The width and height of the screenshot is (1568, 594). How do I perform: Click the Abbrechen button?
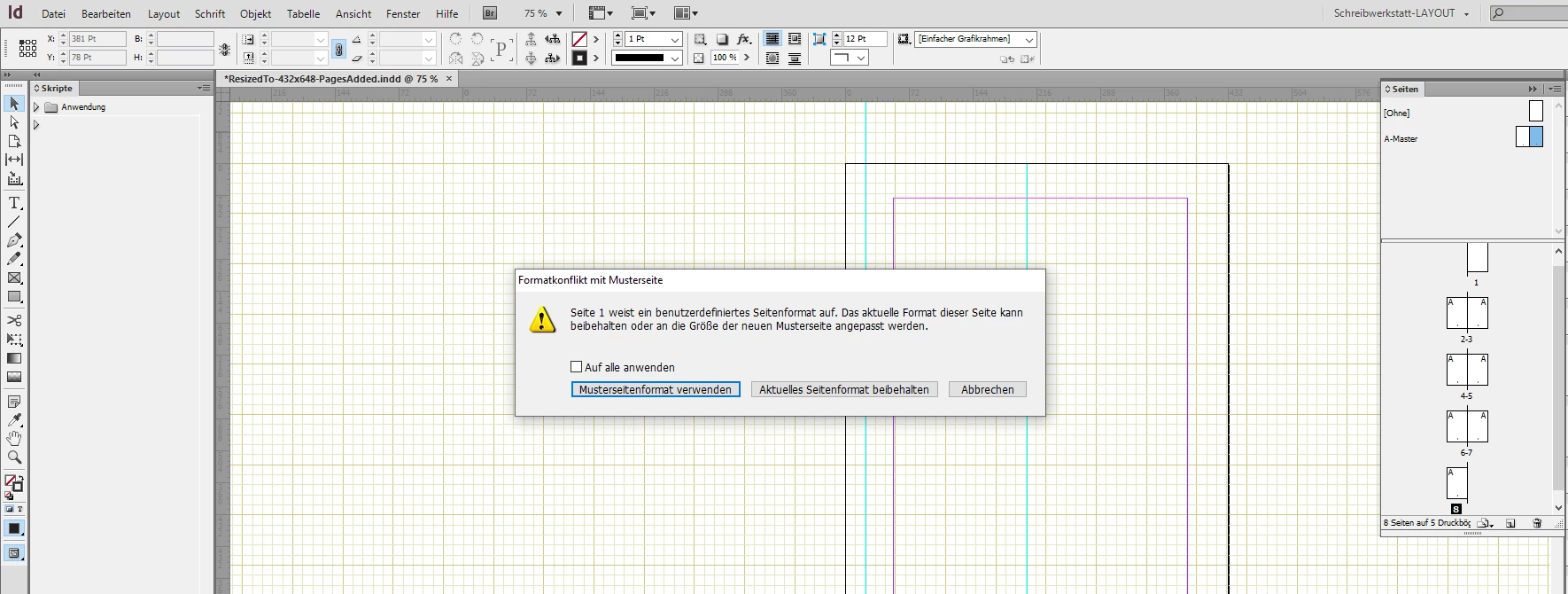[x=988, y=389]
